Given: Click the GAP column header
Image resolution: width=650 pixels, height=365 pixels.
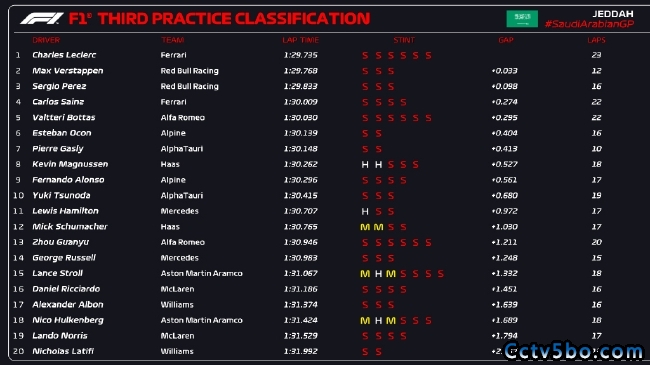Looking at the screenshot, I should click(x=506, y=40).
